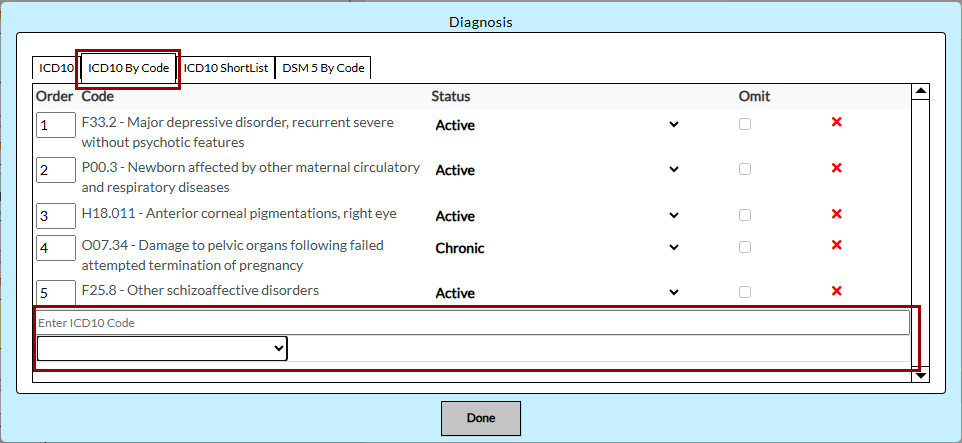Image resolution: width=962 pixels, height=443 pixels.
Task: Check Omit for F33.2 diagnosis
Action: [x=745, y=124]
